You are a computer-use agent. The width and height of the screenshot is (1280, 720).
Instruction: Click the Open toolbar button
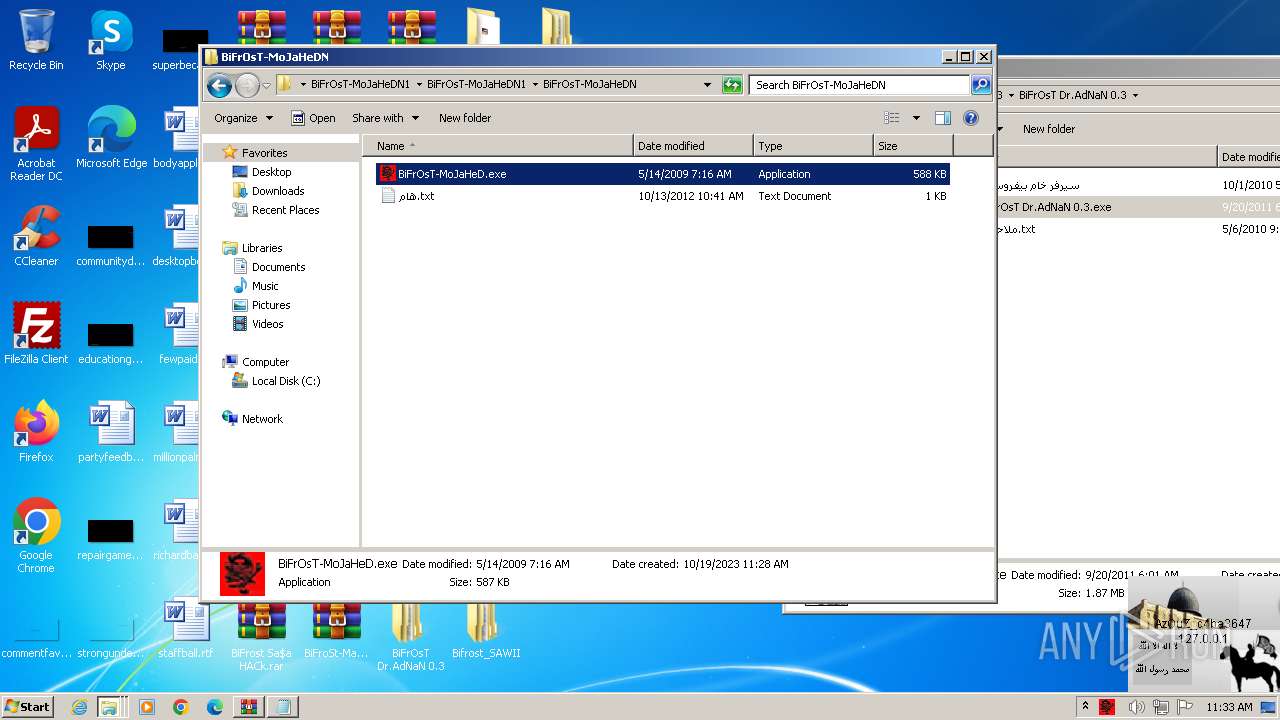(313, 118)
